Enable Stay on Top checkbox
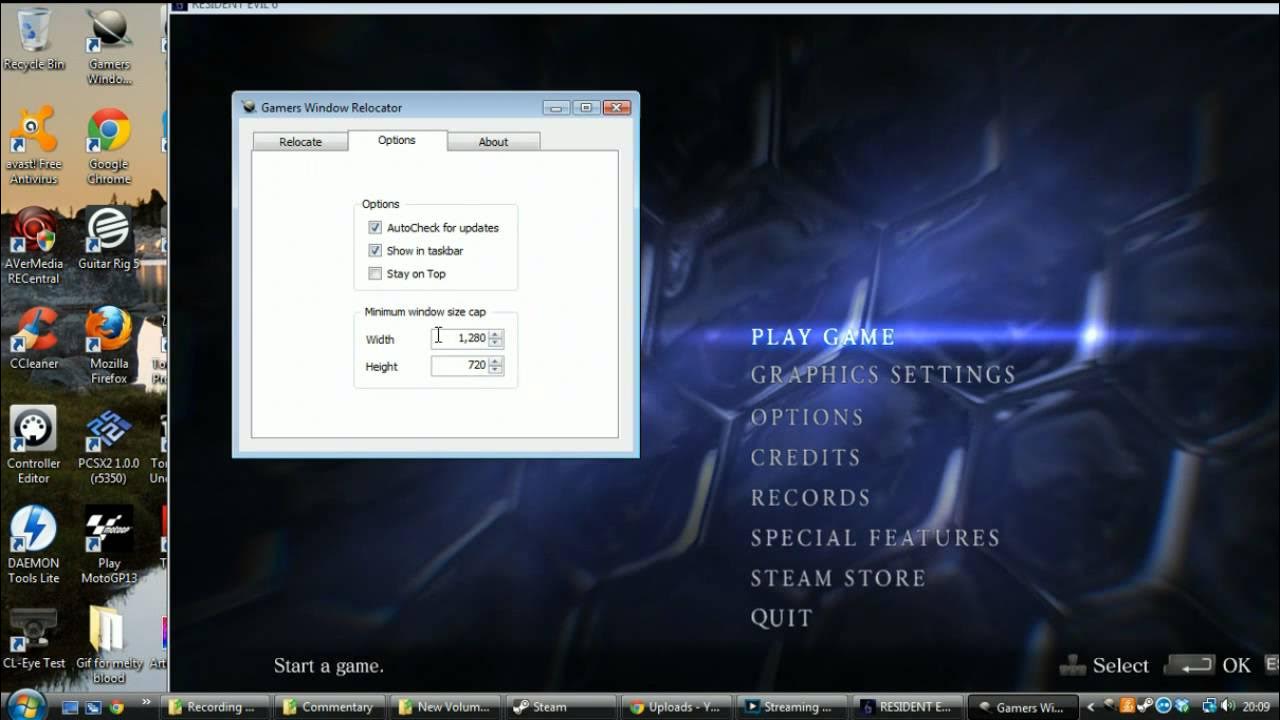Screen dimensions: 1280x720 [375, 274]
